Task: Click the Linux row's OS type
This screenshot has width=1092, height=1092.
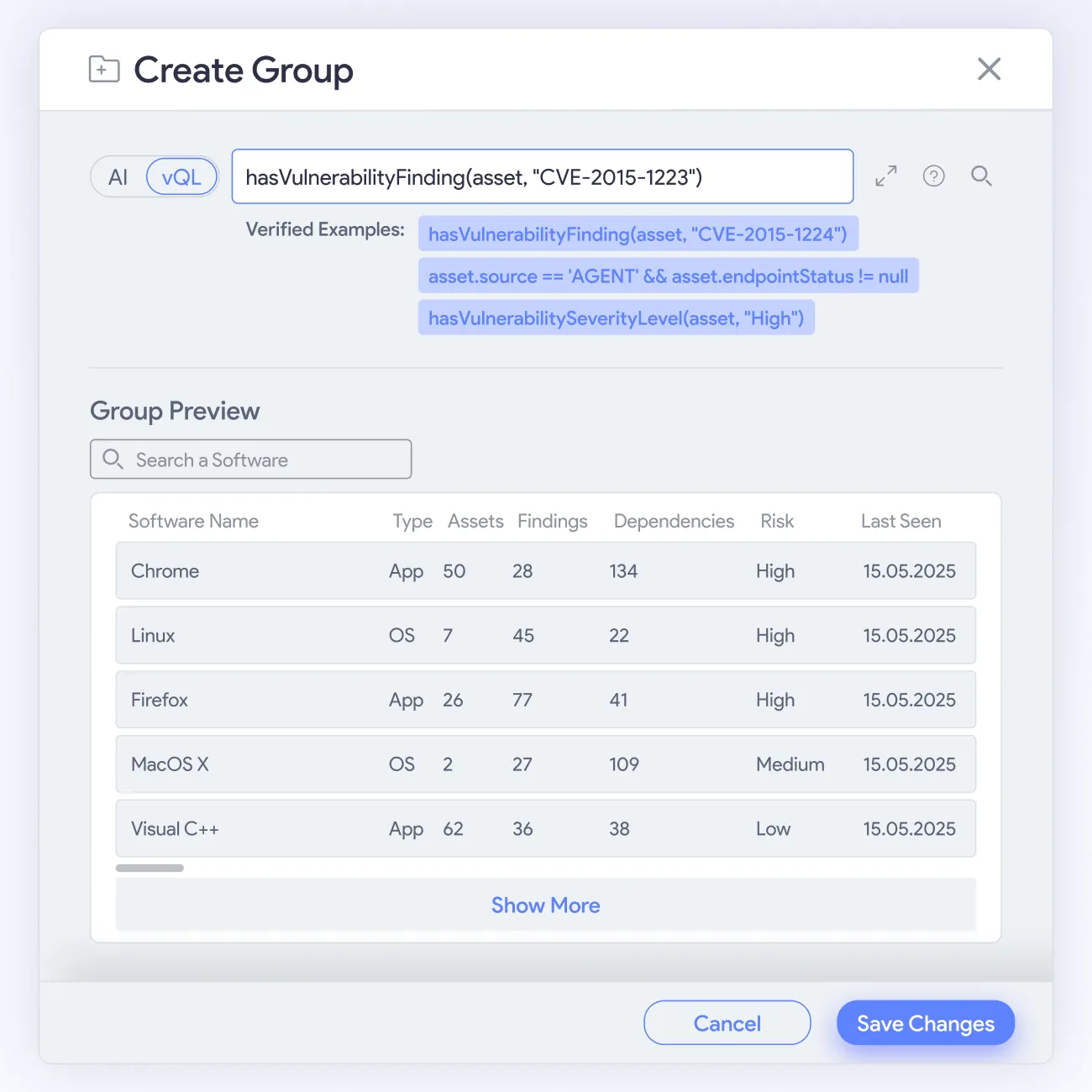Action: [402, 636]
